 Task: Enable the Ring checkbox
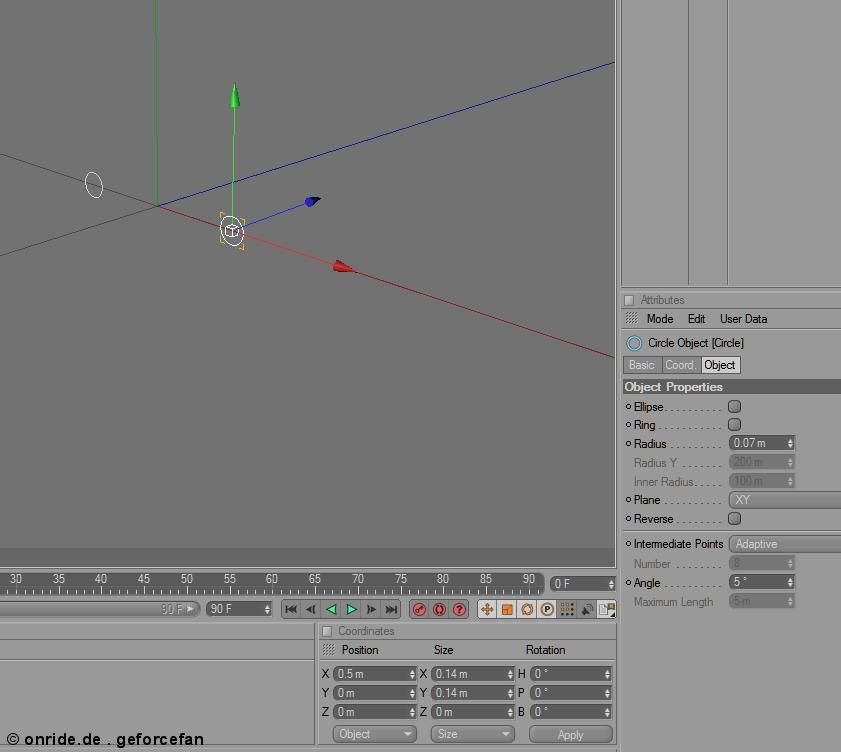tap(734, 424)
